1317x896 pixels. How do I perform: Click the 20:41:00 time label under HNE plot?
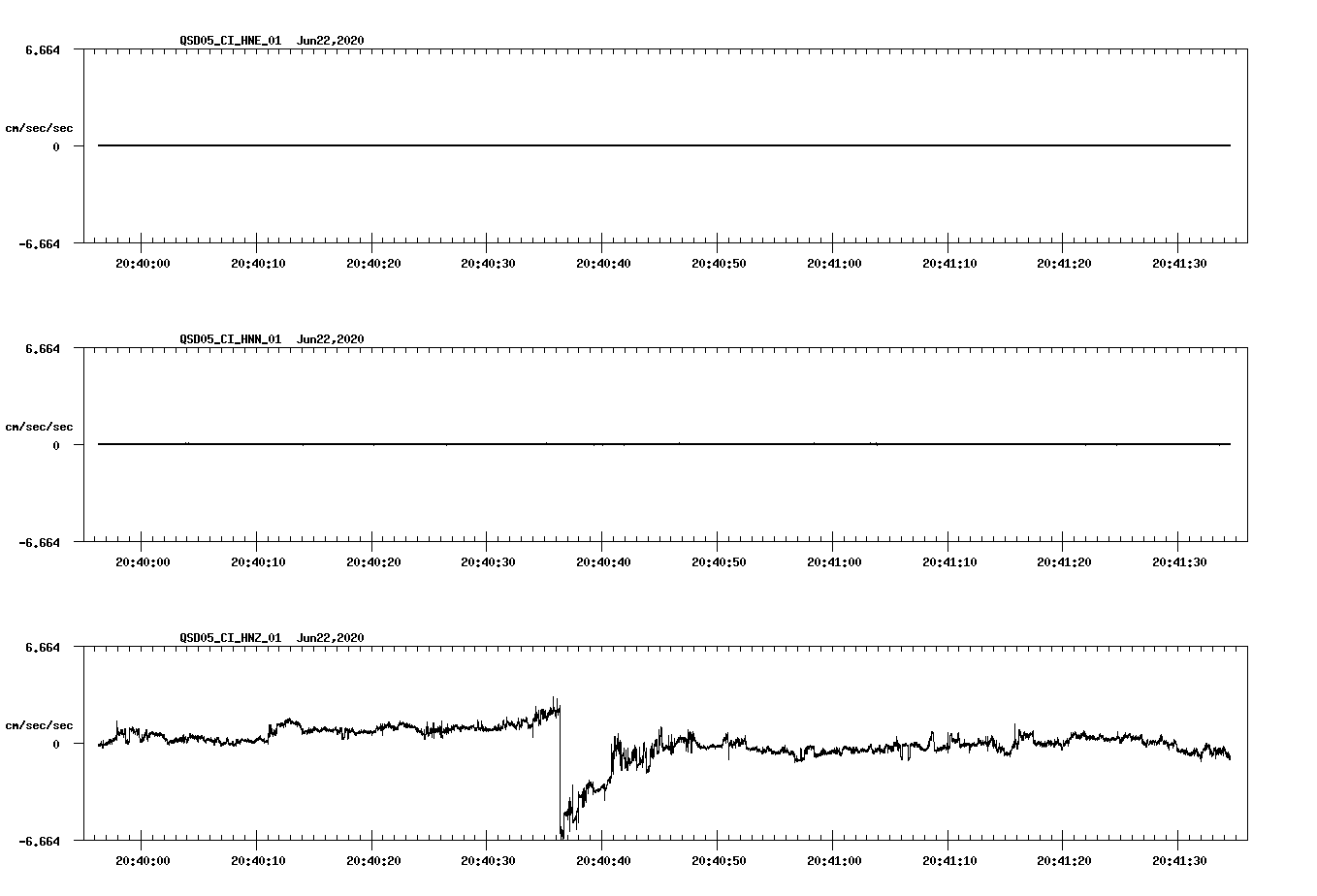pos(834,264)
